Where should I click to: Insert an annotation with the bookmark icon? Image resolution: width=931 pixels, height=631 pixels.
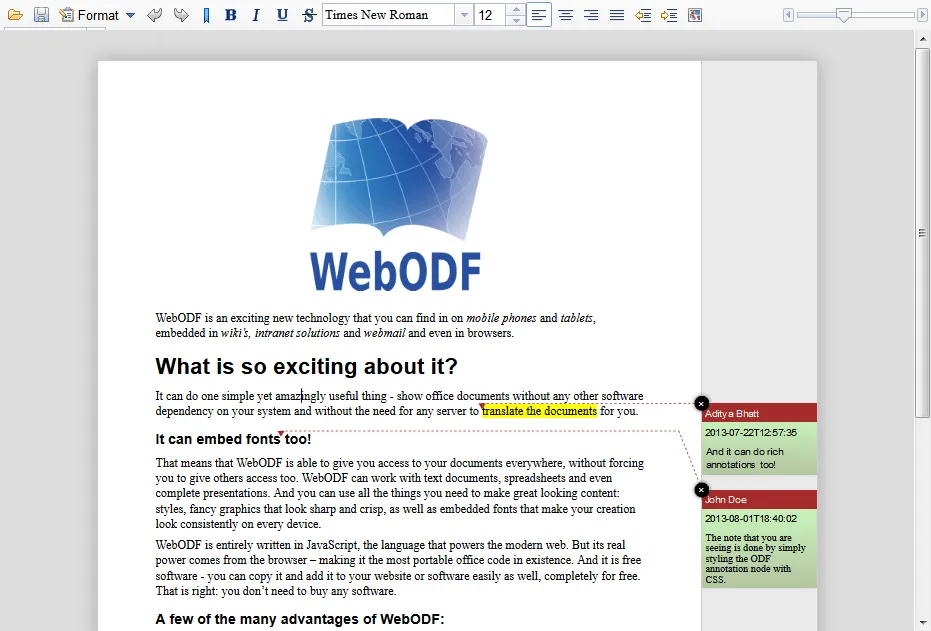[207, 14]
